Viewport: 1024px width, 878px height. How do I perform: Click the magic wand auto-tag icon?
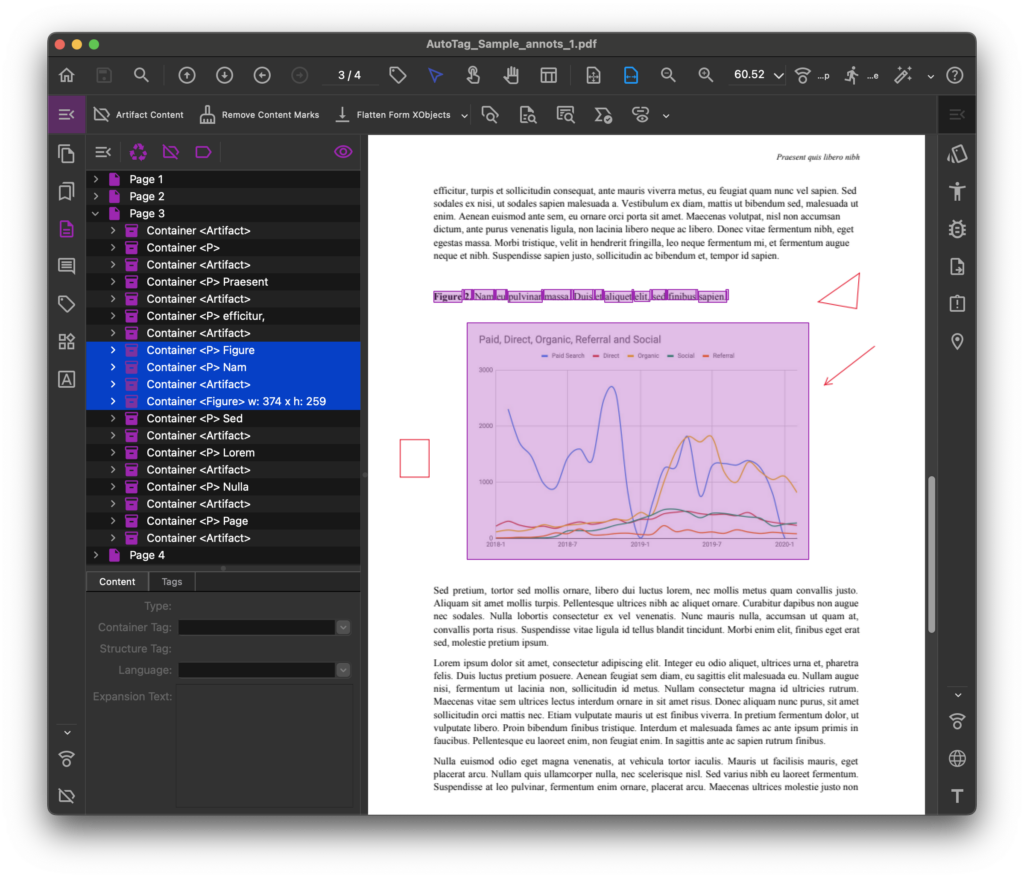tap(903, 75)
